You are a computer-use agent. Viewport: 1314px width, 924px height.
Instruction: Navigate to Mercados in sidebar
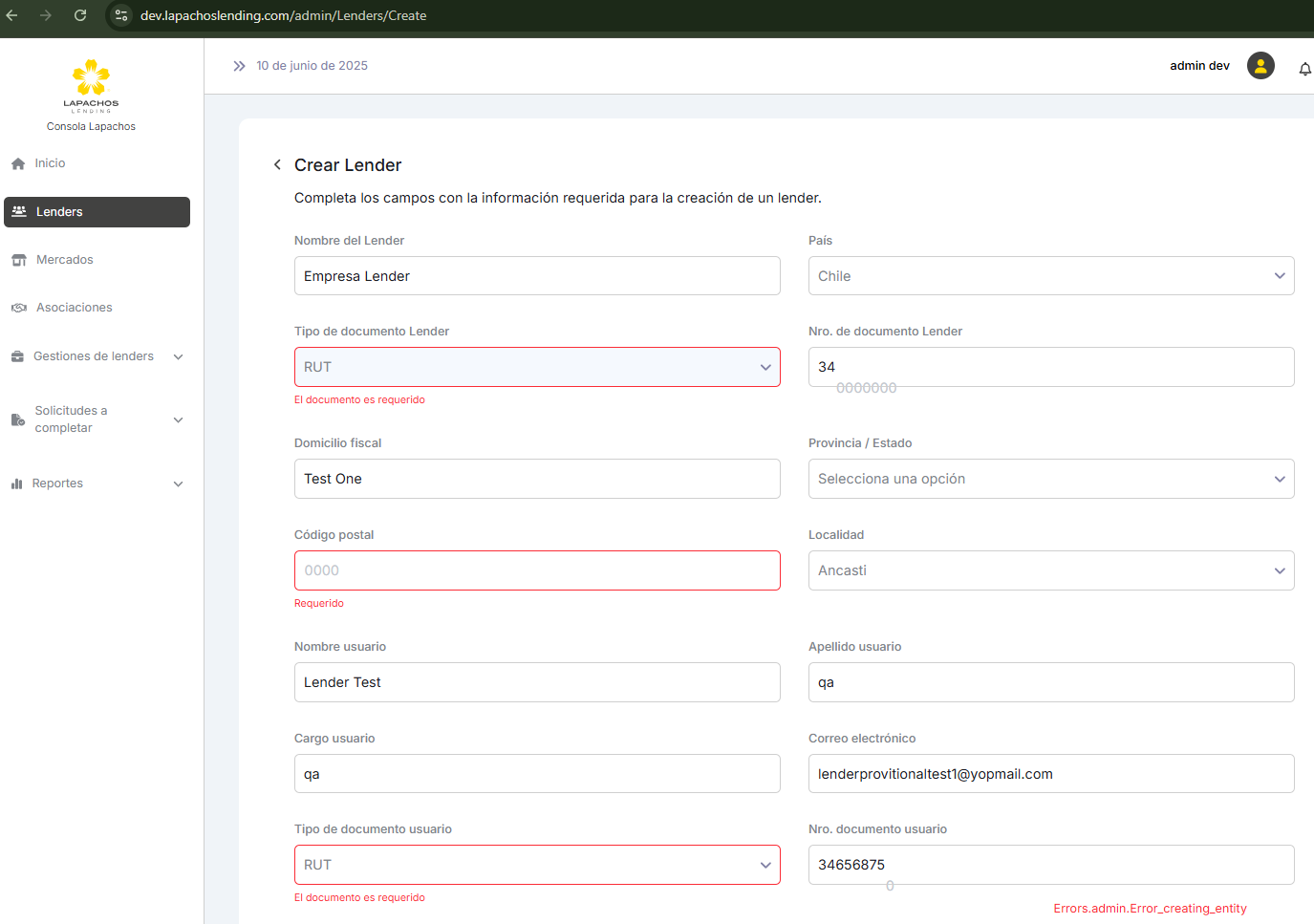click(64, 260)
